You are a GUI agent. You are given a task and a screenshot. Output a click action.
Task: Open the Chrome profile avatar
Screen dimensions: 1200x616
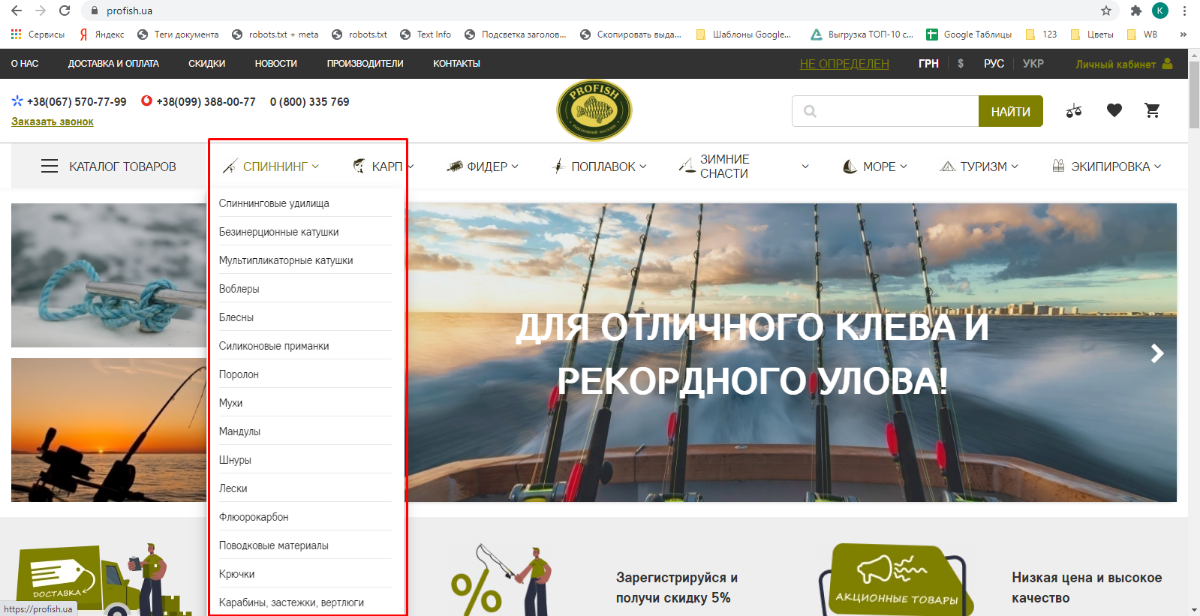(x=1160, y=10)
